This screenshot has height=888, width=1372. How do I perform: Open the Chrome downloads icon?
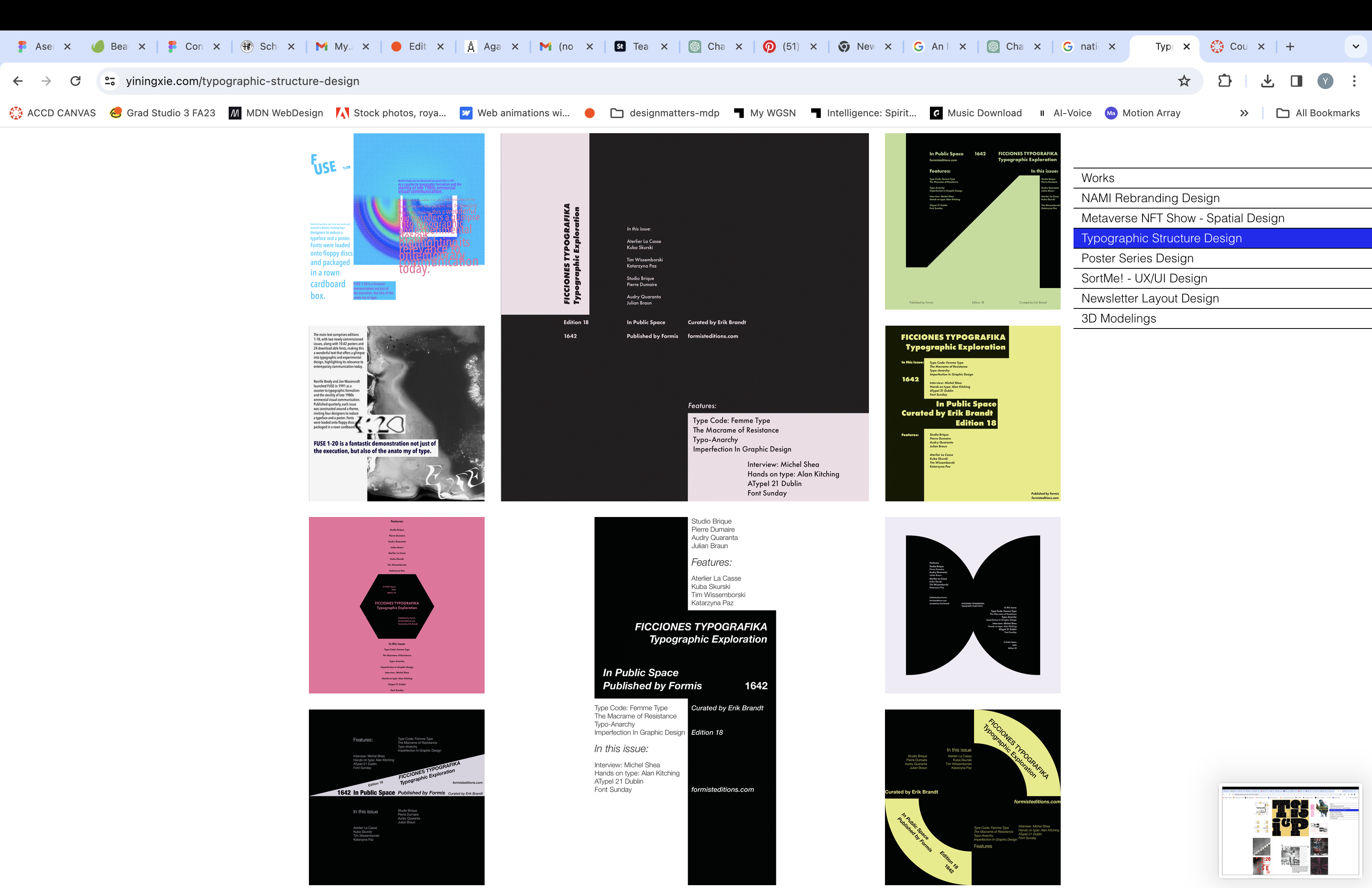(x=1267, y=81)
